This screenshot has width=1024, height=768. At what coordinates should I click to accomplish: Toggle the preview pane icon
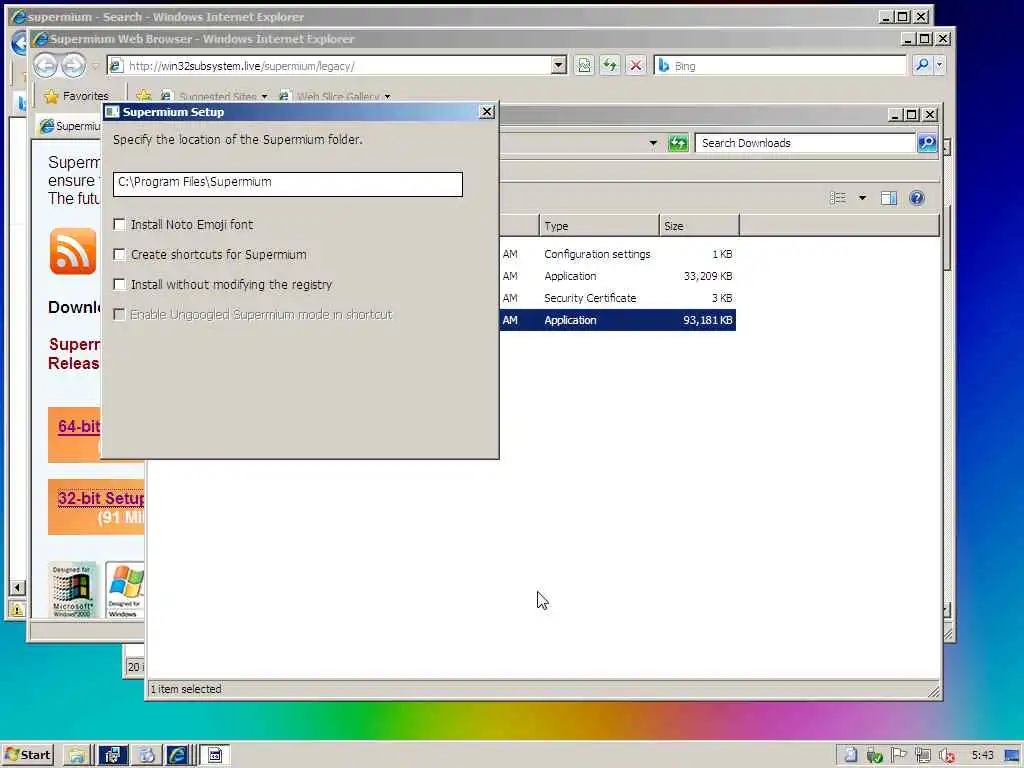(x=888, y=198)
